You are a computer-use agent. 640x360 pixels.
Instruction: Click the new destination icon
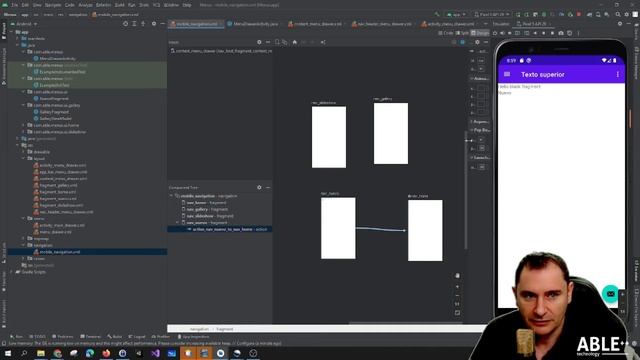(278, 42)
